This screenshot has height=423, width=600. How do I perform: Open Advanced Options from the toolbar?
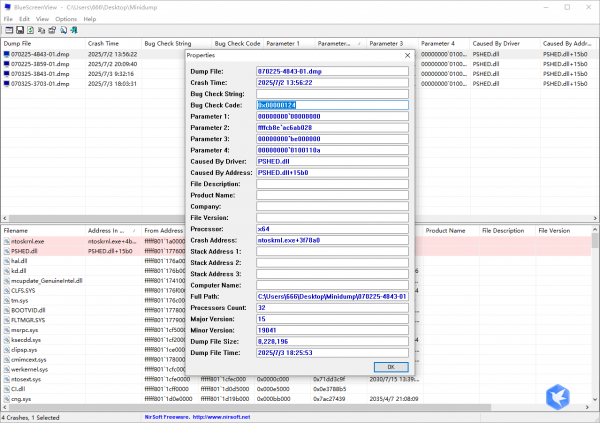tap(7, 31)
